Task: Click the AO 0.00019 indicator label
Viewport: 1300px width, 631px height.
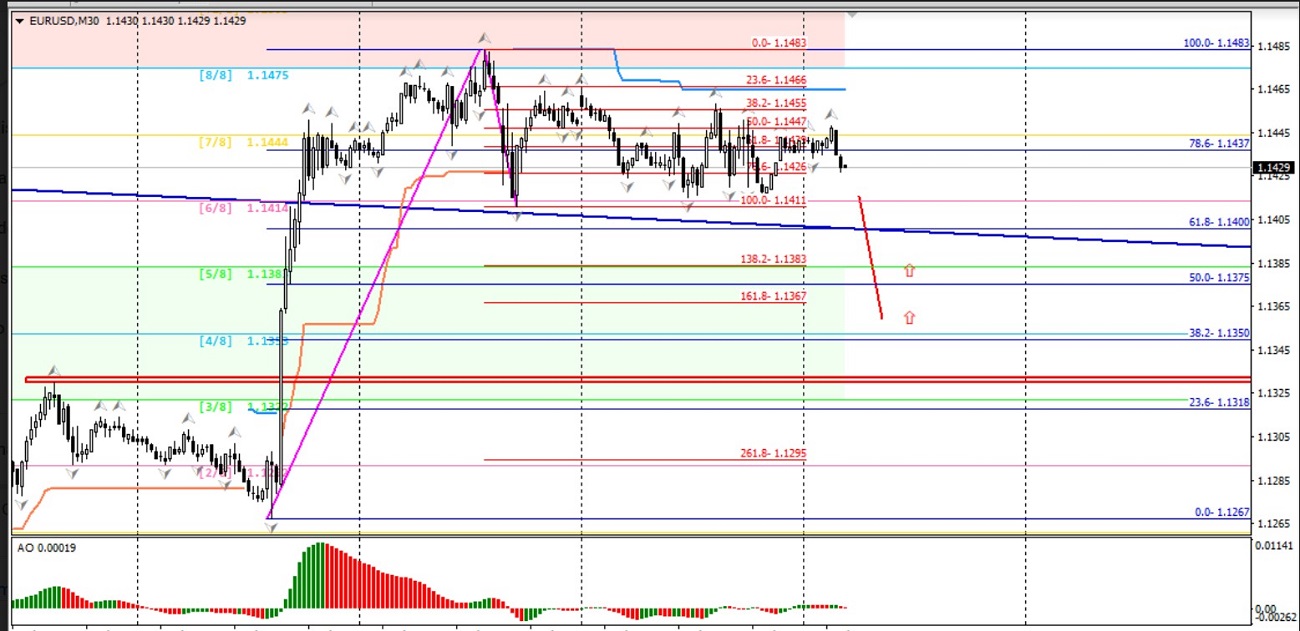Action: coord(47,546)
